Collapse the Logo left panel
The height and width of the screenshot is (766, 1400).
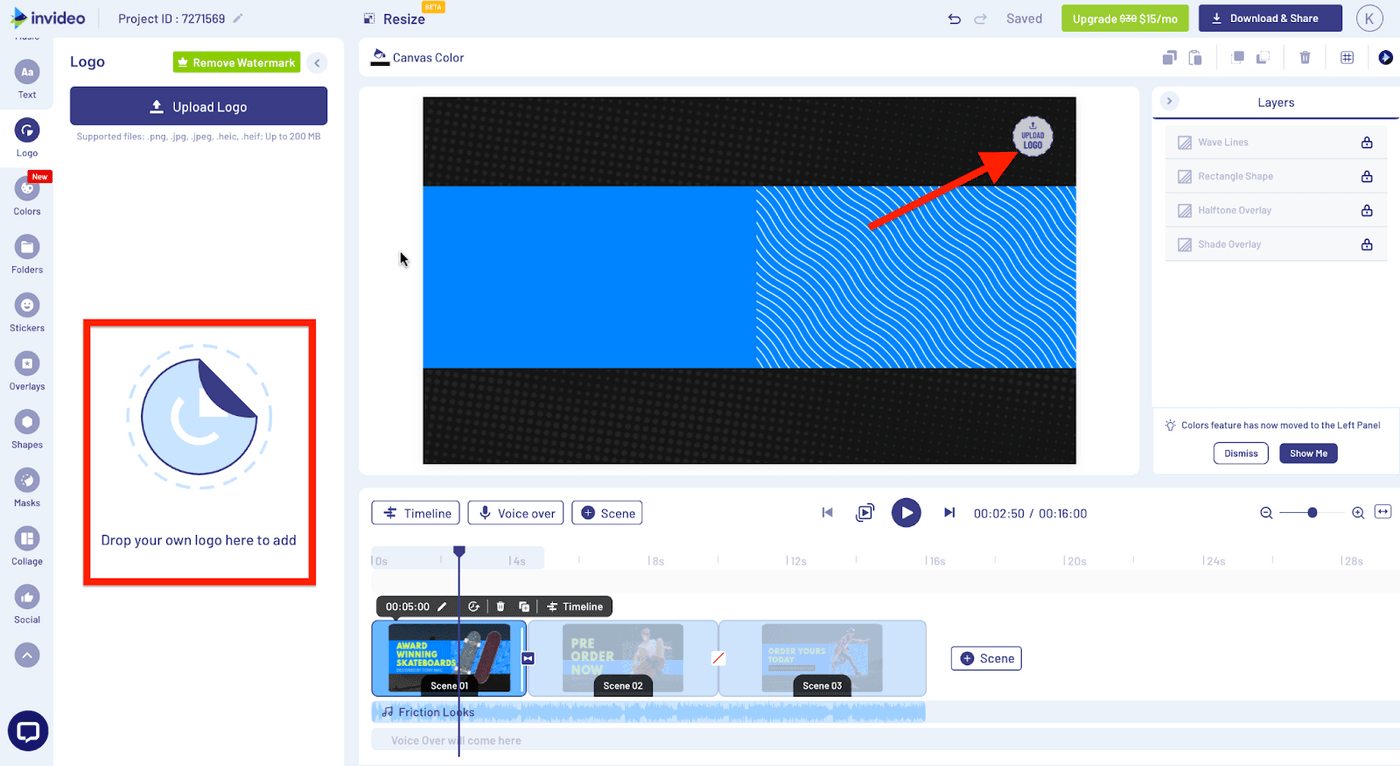[317, 63]
